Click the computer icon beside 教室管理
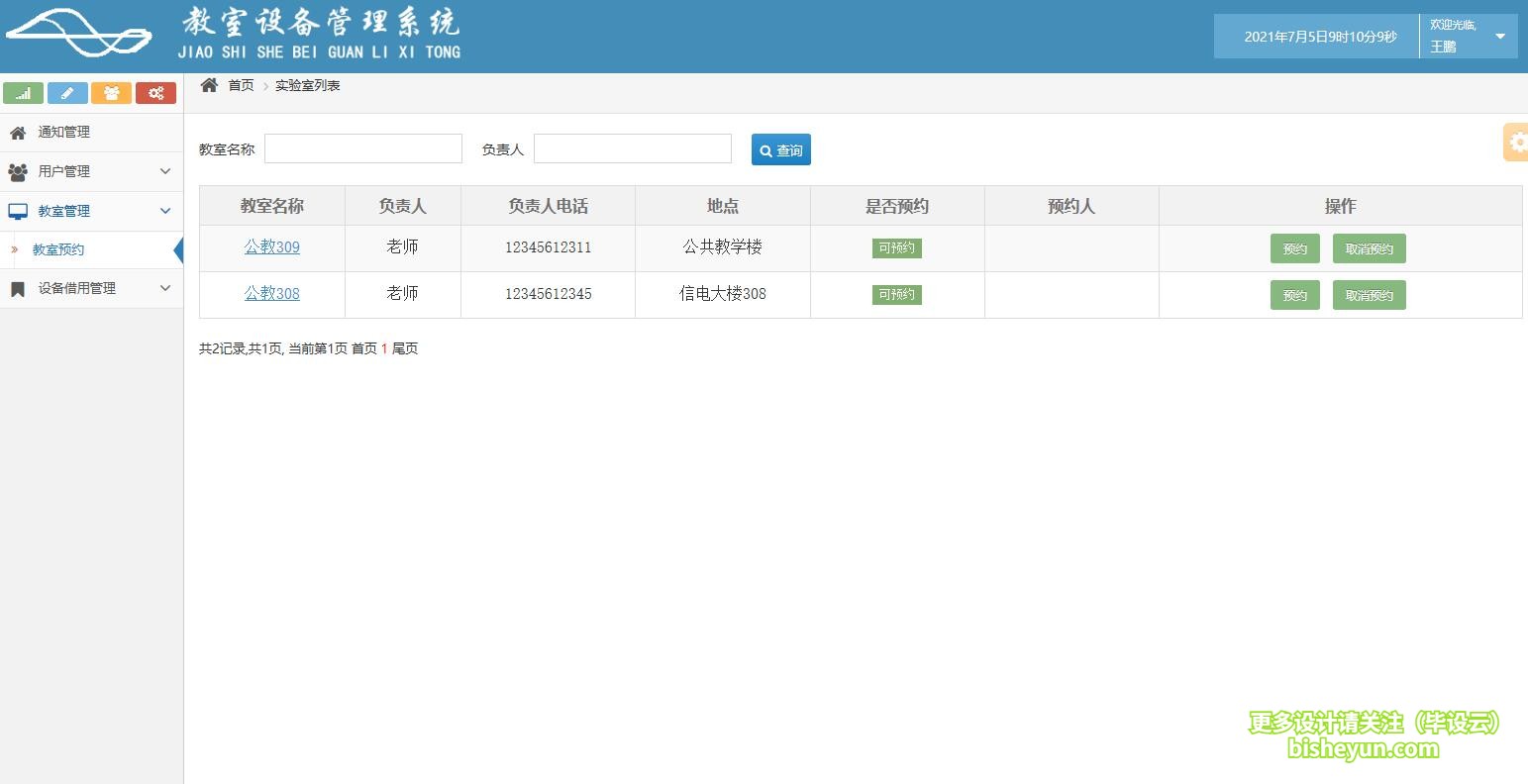 [x=17, y=211]
